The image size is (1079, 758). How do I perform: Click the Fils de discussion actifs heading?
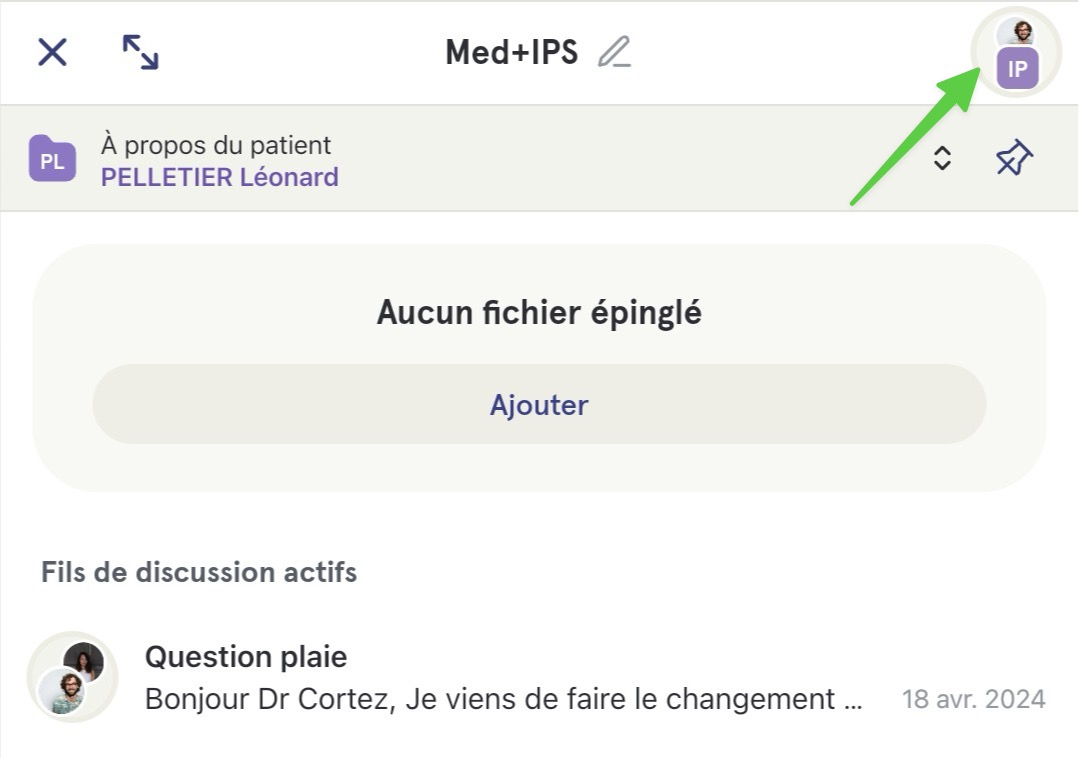click(199, 572)
